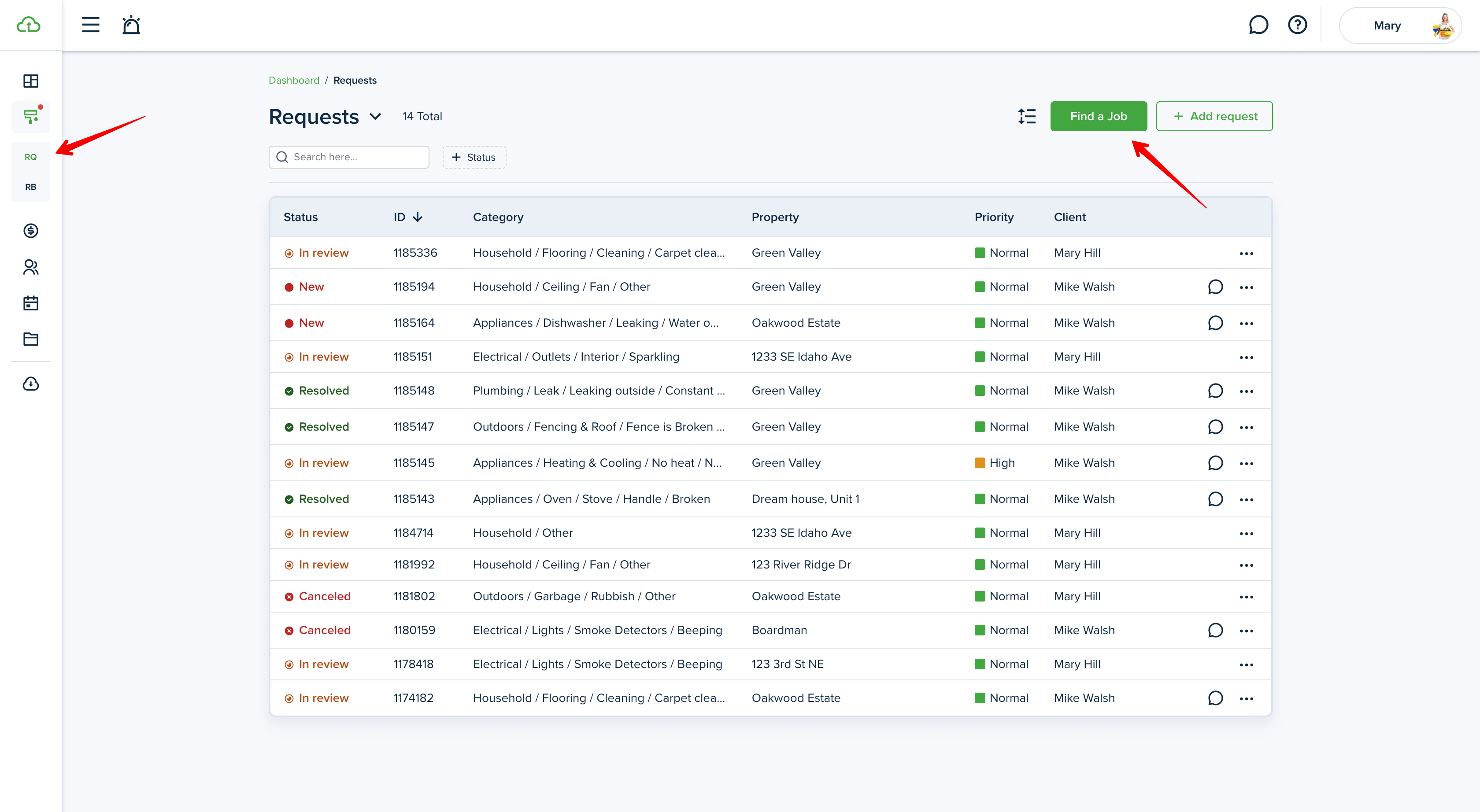Click the Find a Job button
The image size is (1480, 812).
1098,117
